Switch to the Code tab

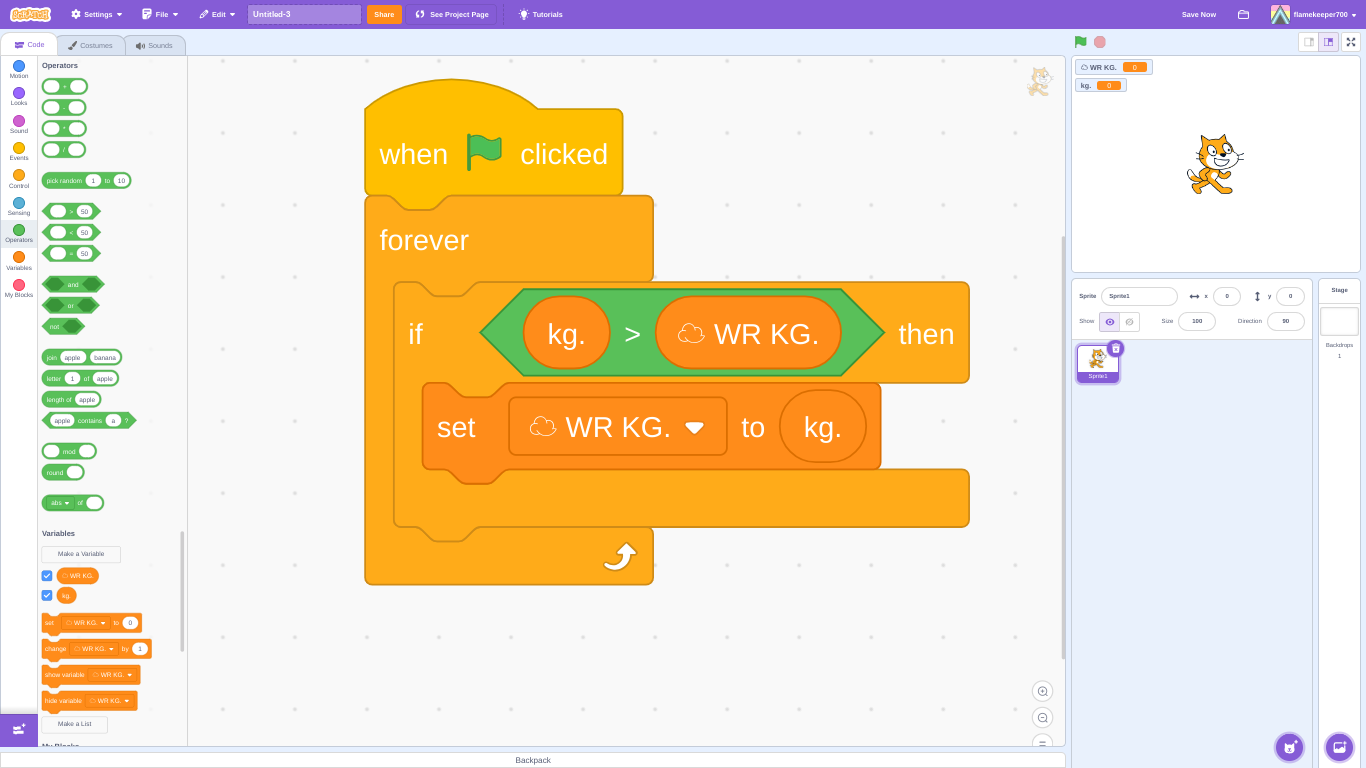29,45
